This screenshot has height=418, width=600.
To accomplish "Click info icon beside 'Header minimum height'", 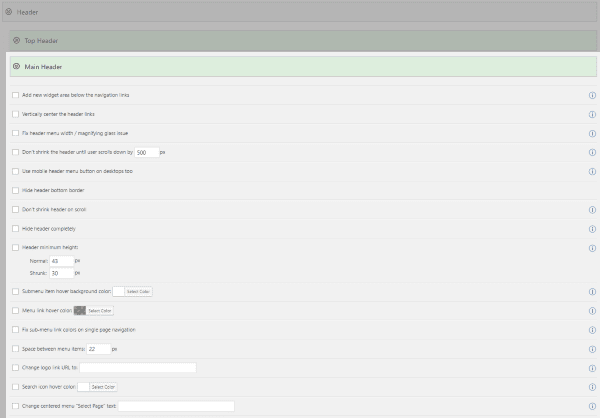I will coord(592,248).
